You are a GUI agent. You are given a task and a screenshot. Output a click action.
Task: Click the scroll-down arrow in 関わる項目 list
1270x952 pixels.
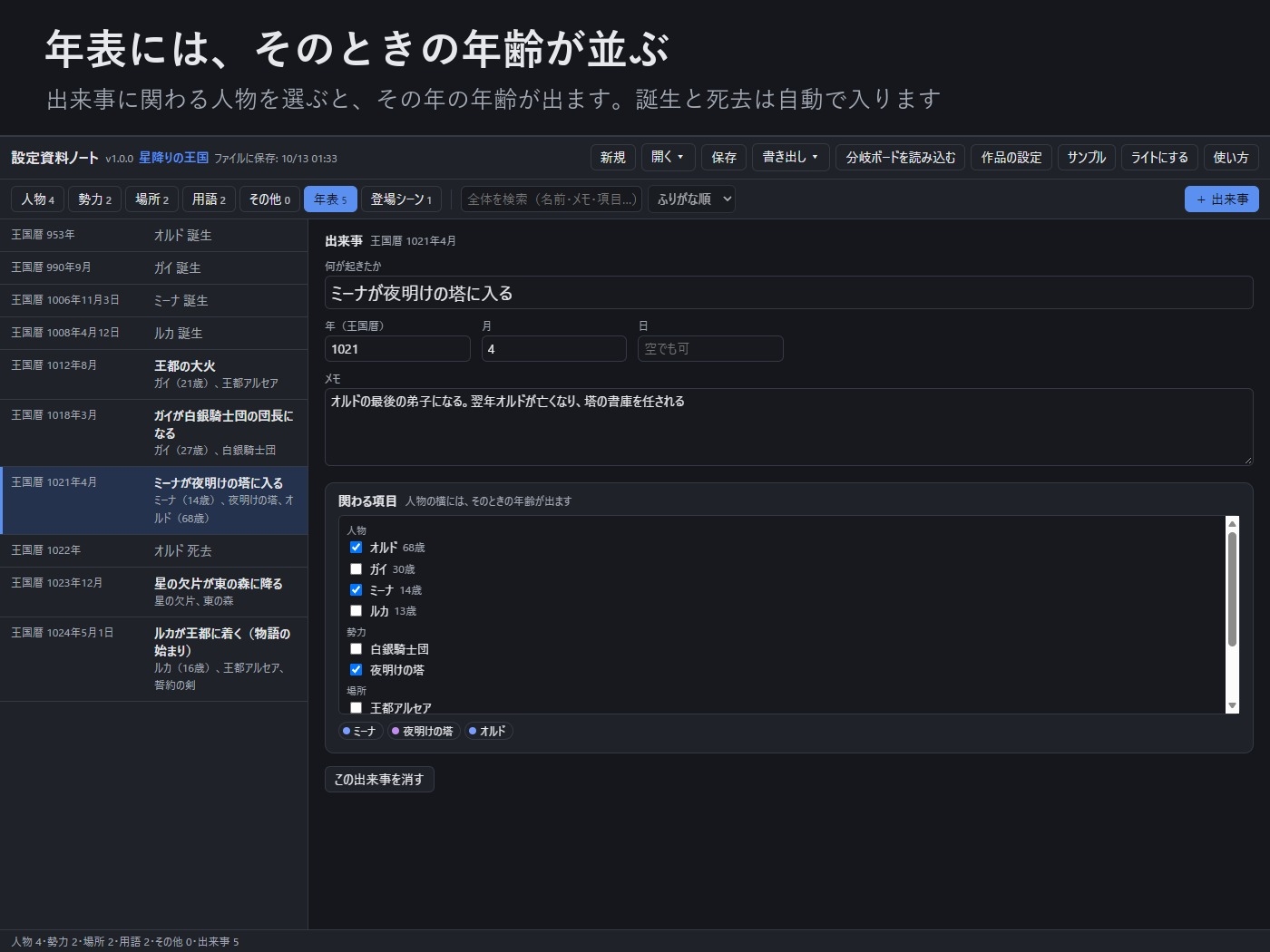pyautogui.click(x=1232, y=705)
